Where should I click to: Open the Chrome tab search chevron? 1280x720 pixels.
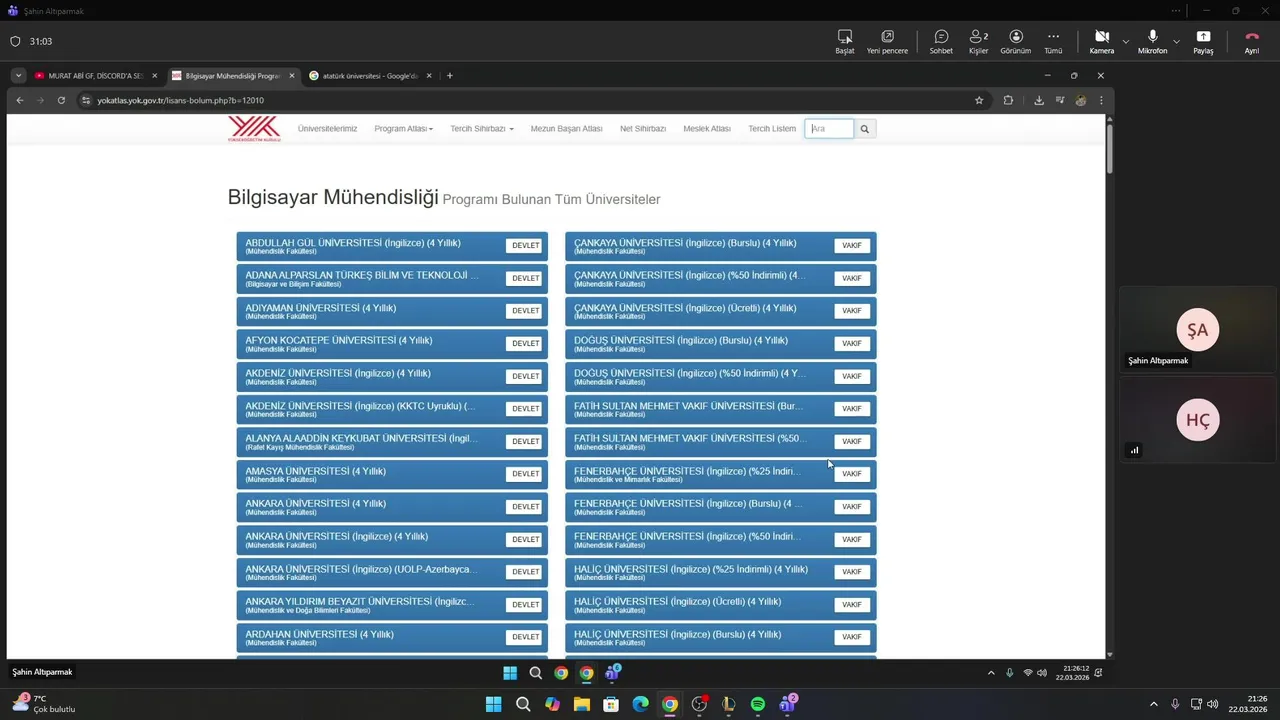pyautogui.click(x=18, y=76)
